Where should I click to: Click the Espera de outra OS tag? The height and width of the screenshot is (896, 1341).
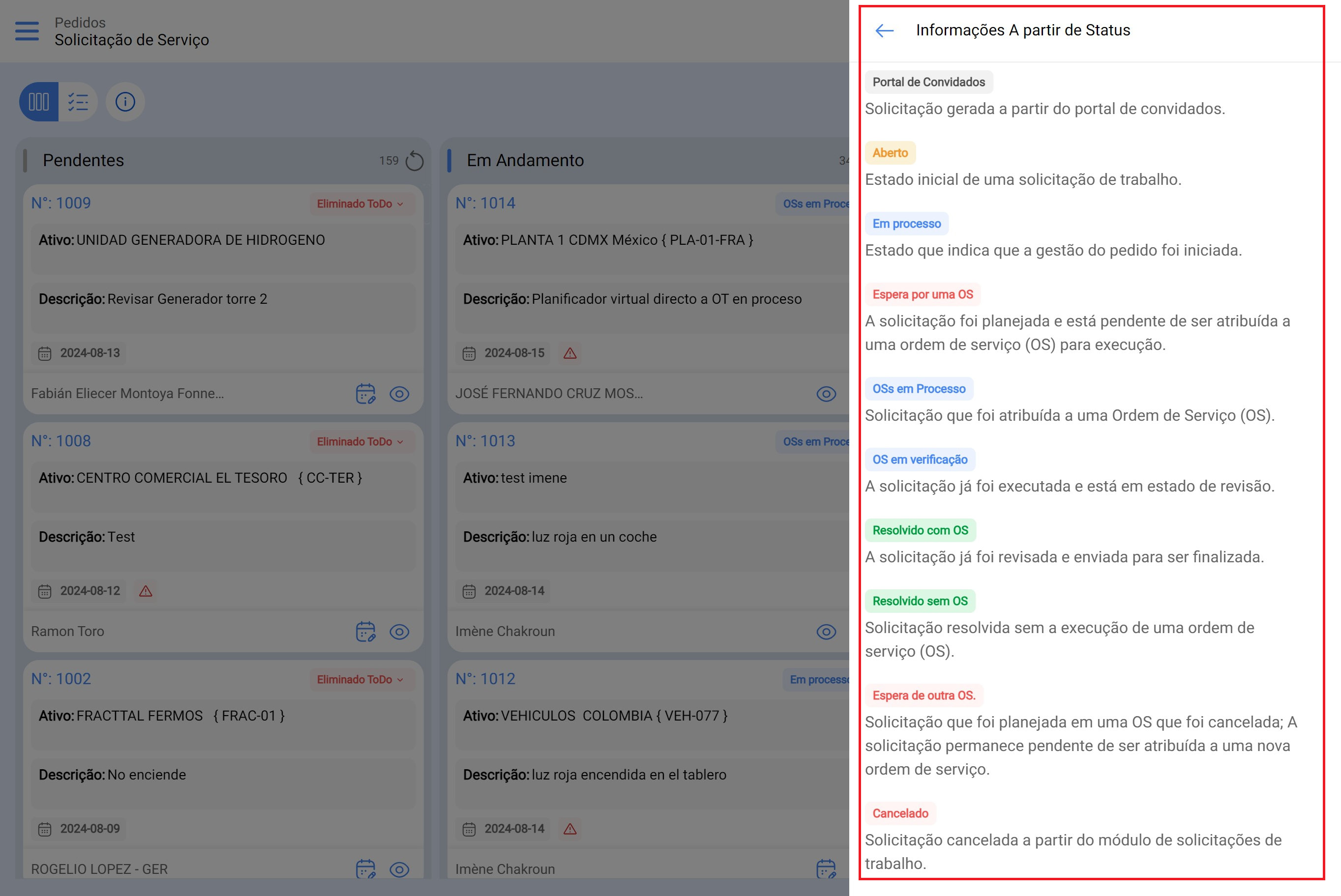click(924, 696)
